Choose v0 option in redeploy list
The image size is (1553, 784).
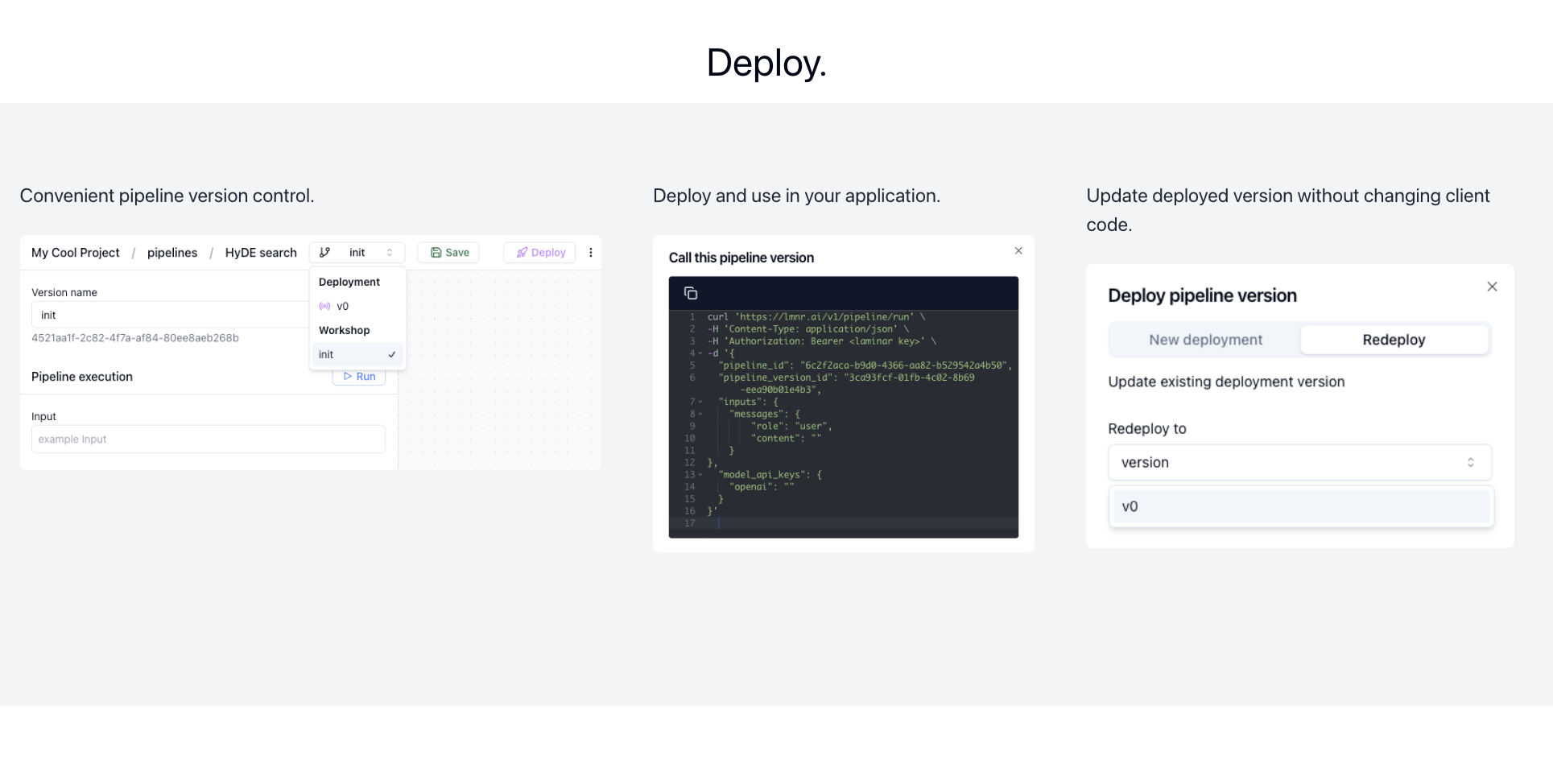(1301, 506)
